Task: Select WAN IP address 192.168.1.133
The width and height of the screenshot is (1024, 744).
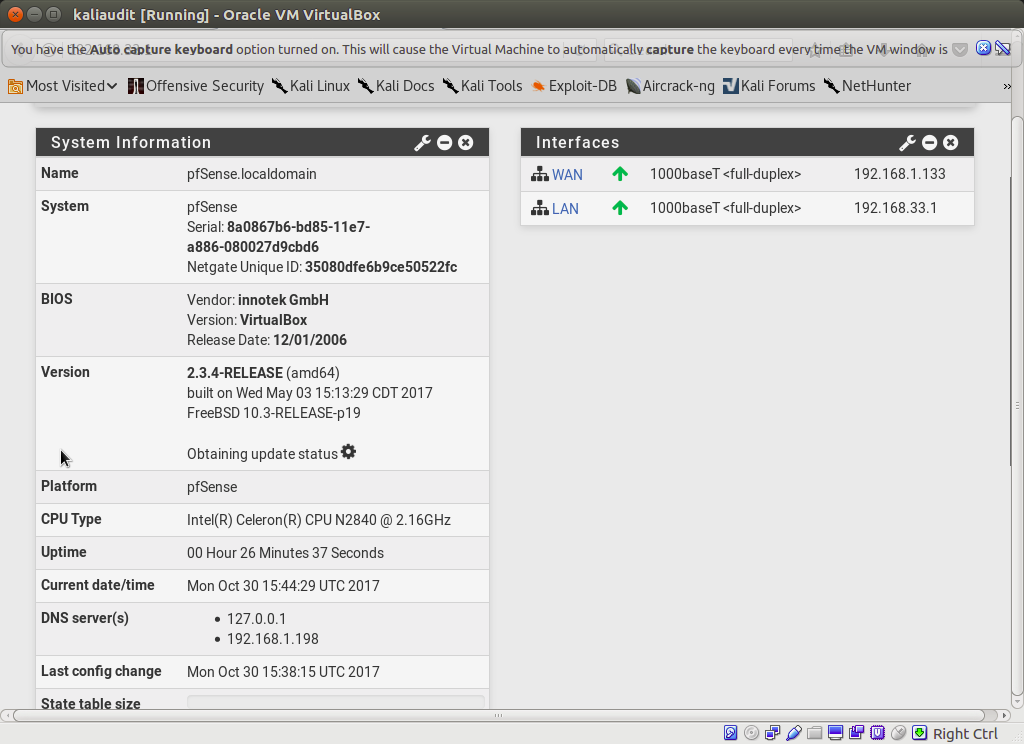Action: [899, 174]
